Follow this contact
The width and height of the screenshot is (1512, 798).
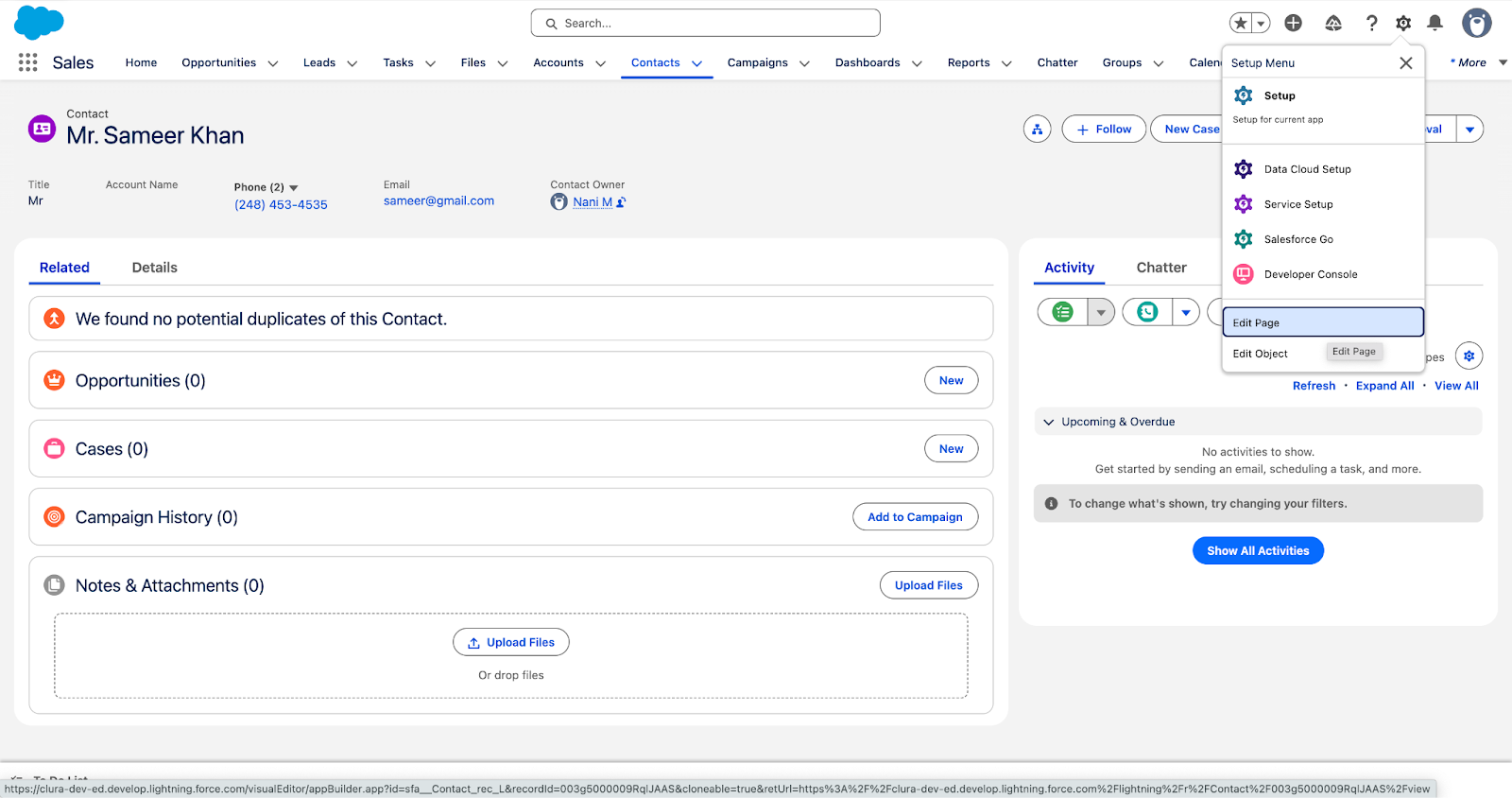click(1104, 130)
